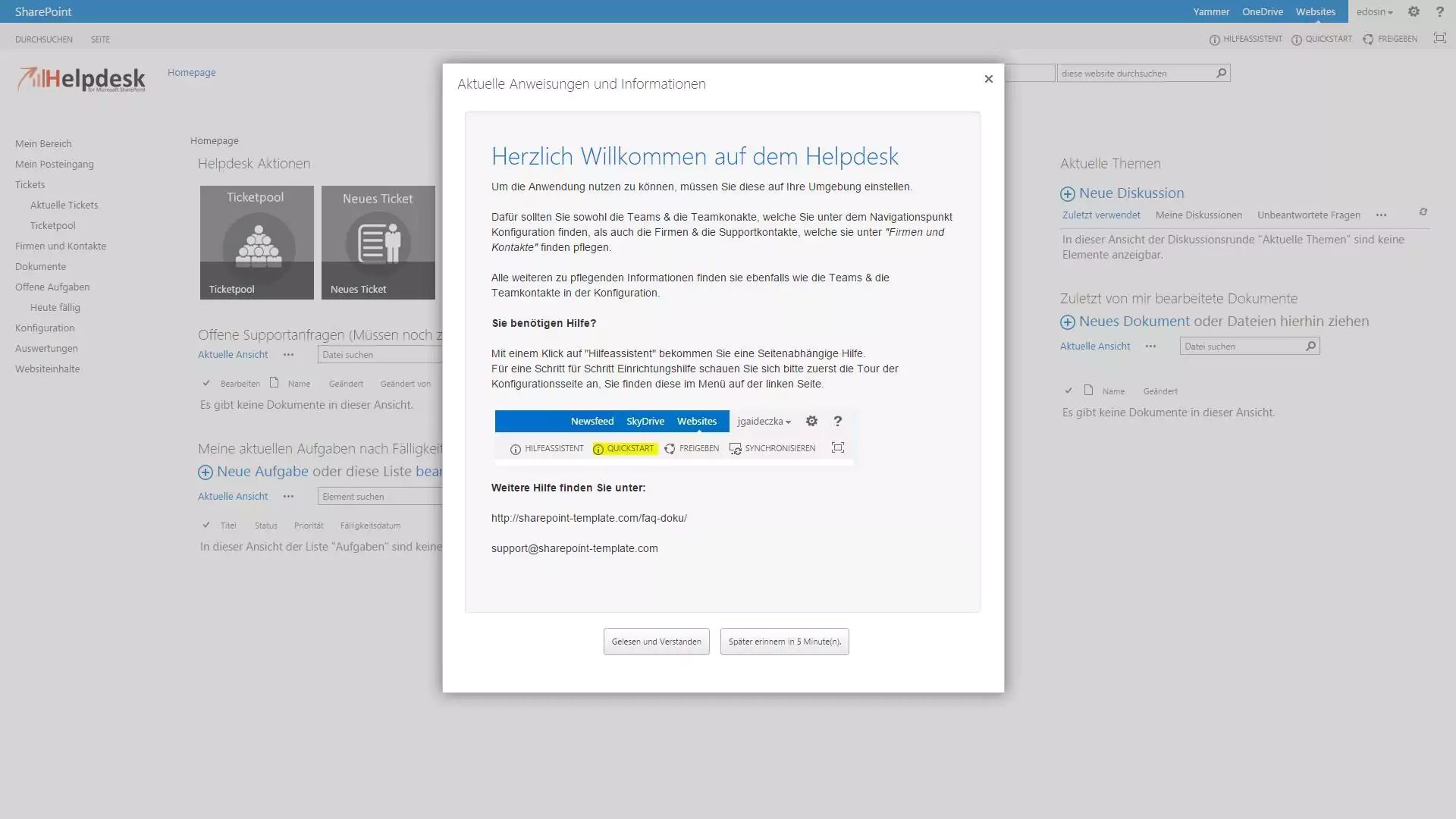This screenshot has width=1456, height=819.
Task: Expand the edosin user menu
Action: click(1374, 11)
